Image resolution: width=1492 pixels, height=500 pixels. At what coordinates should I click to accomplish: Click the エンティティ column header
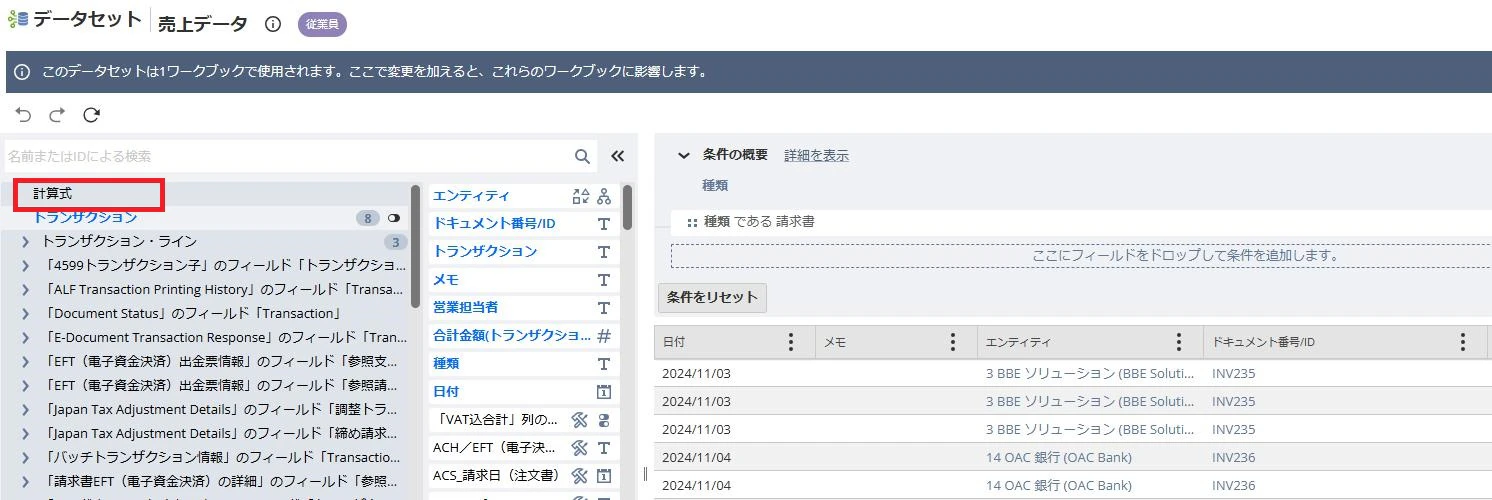click(1090, 343)
